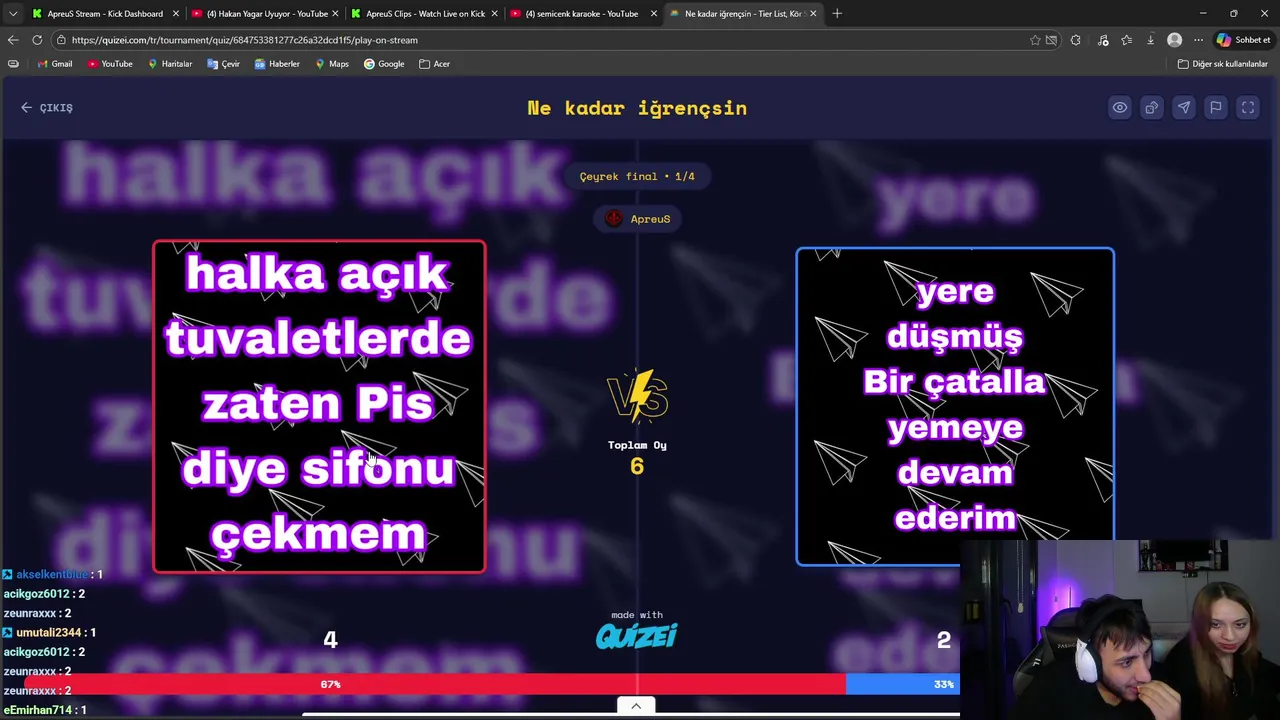Toggle fullscreen mode icon in Quizei header
This screenshot has height=720, width=1280.
tap(1248, 107)
